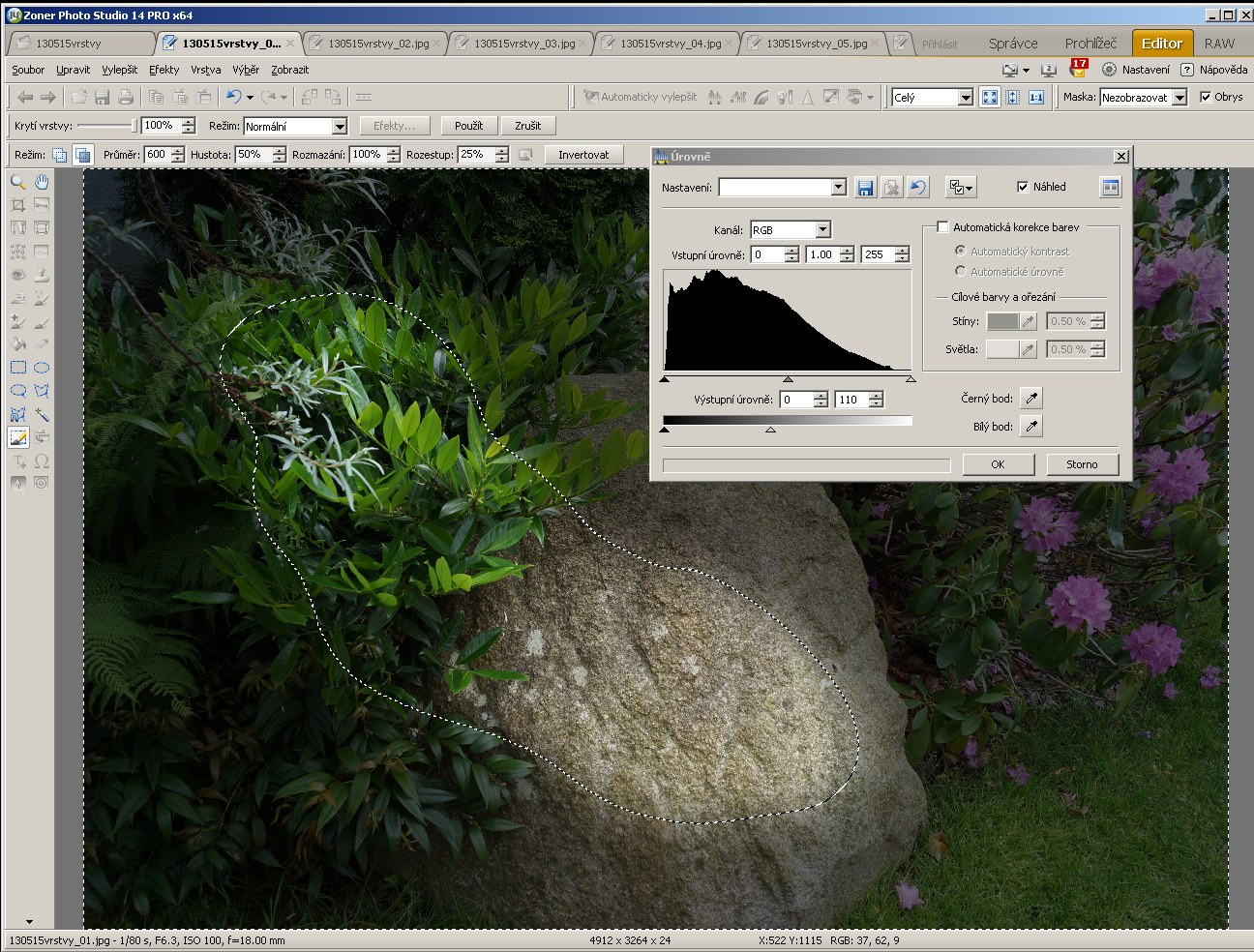Select the Hand pan tool
Screen dimensions: 1254x952
pyautogui.click(x=42, y=181)
